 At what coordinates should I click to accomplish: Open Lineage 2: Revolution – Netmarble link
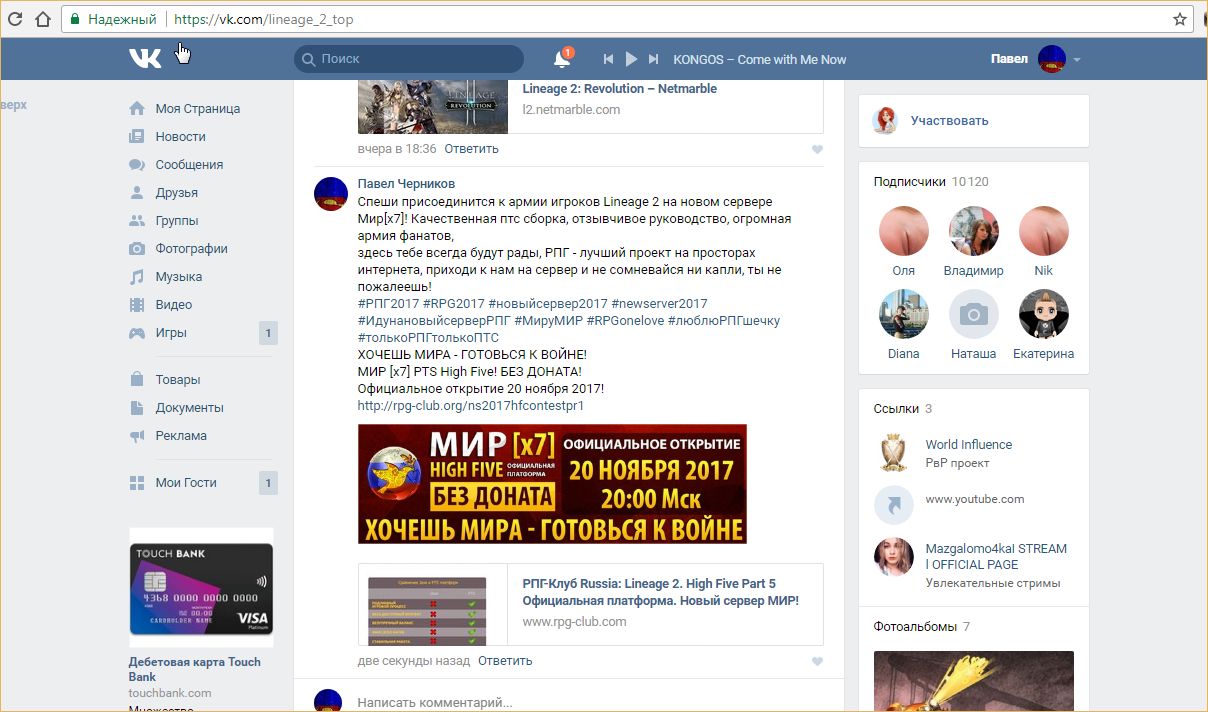[x=619, y=88]
